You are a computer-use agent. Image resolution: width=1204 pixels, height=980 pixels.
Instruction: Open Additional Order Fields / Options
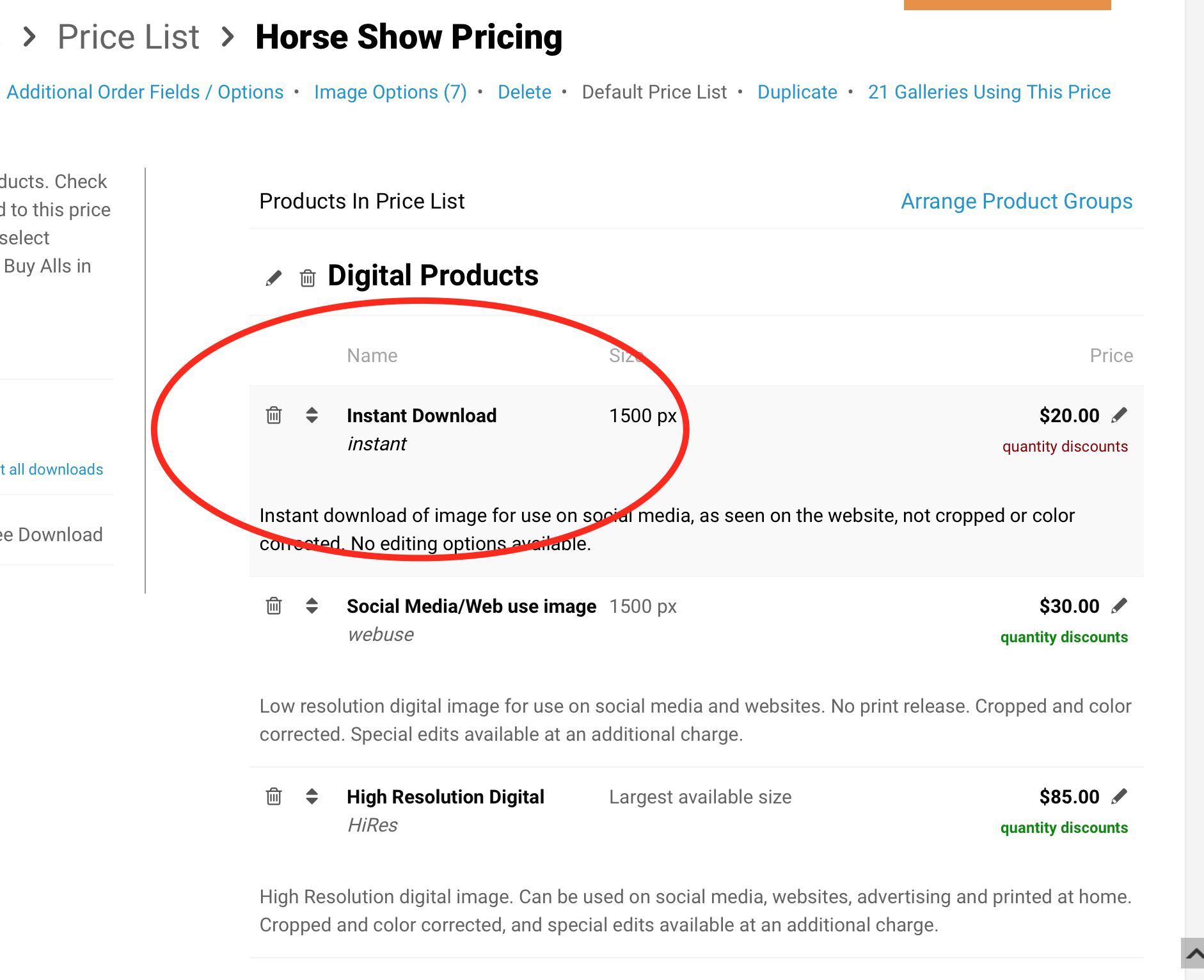(x=145, y=92)
